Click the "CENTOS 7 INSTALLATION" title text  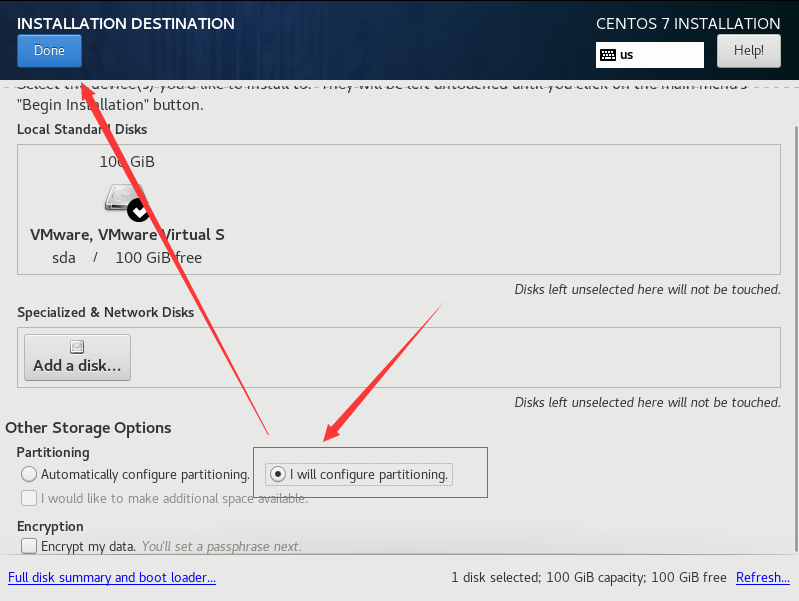(x=688, y=23)
